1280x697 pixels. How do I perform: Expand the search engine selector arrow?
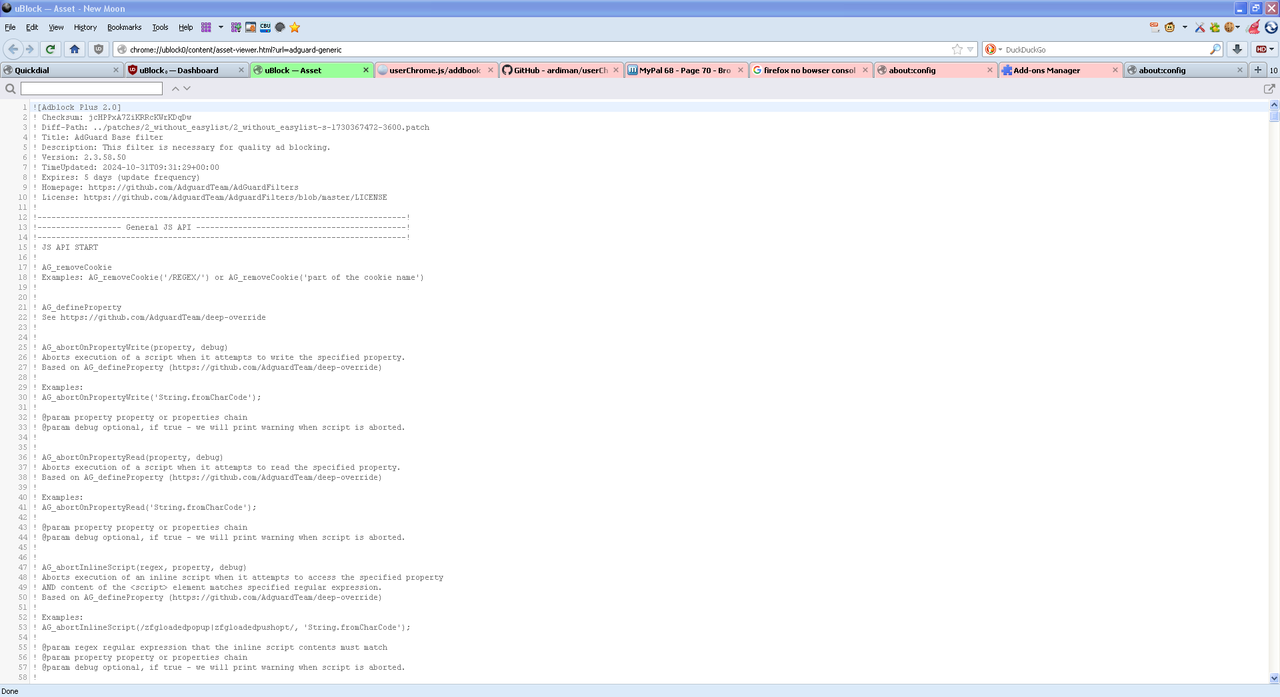coord(1000,49)
